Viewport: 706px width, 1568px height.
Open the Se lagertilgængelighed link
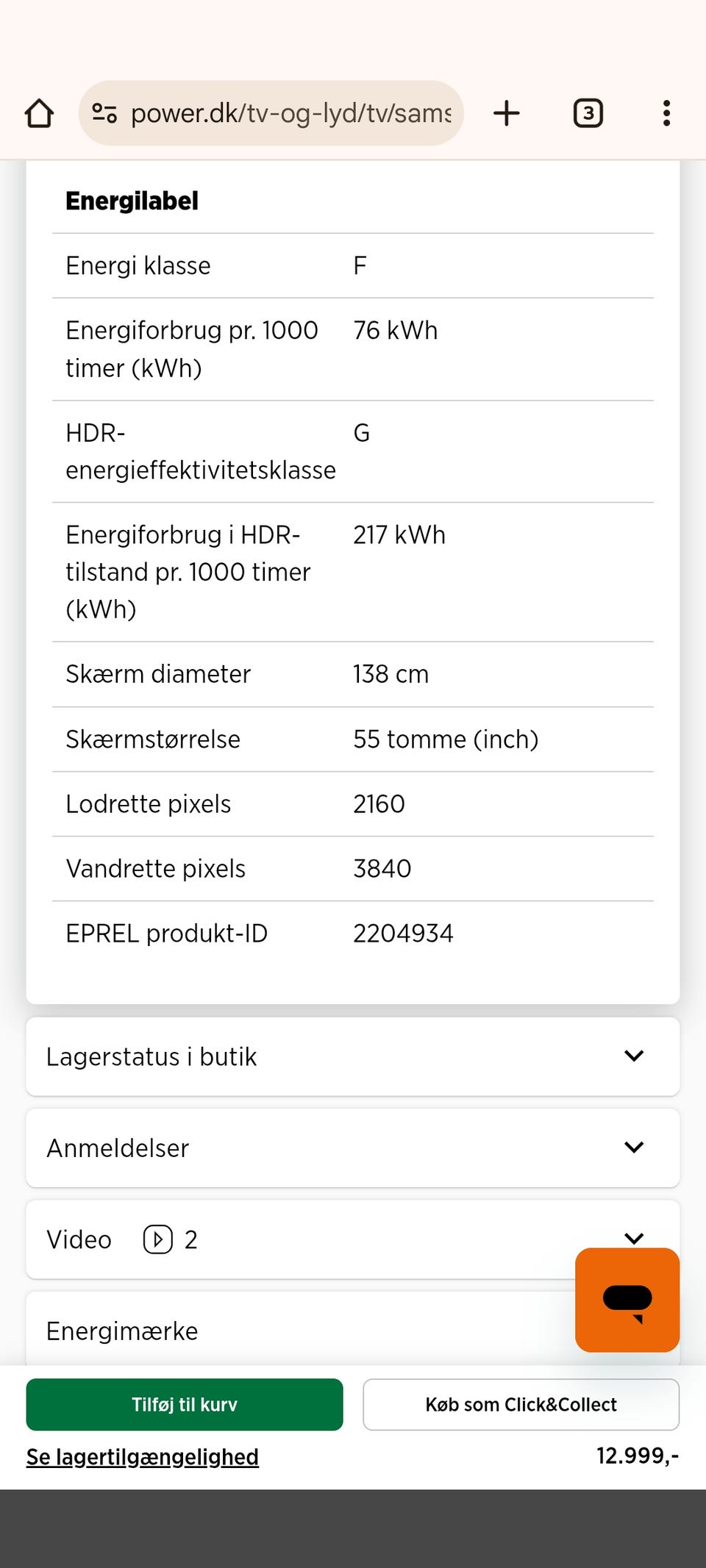[143, 1456]
